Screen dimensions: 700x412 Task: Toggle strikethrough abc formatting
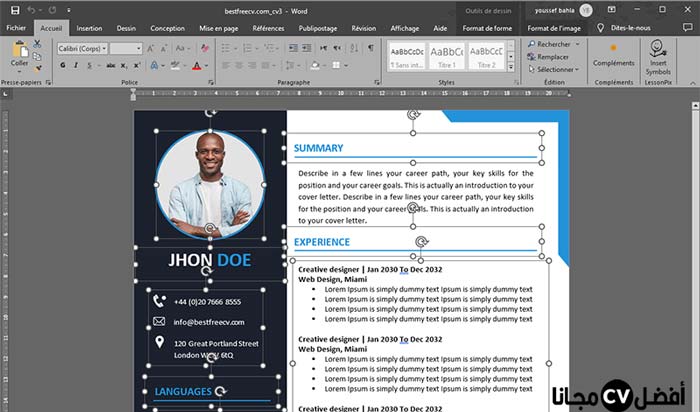tap(111, 66)
